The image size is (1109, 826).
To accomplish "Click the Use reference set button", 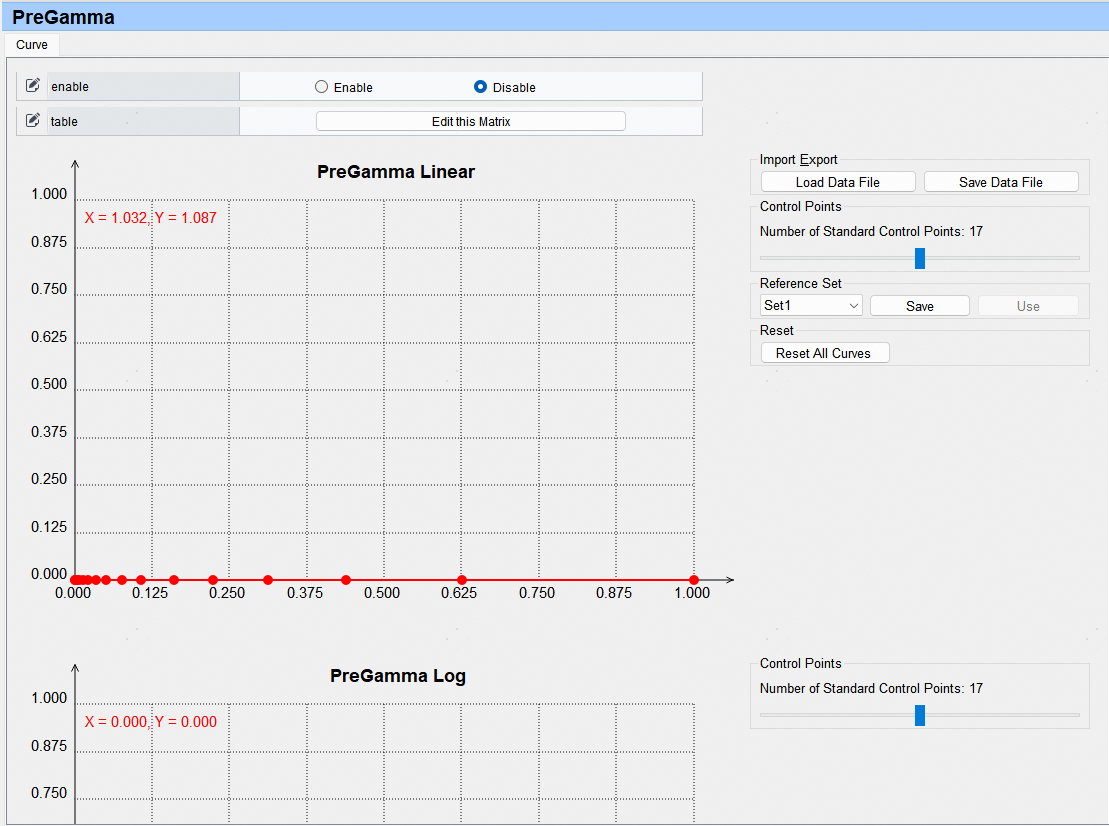I will tap(1028, 306).
